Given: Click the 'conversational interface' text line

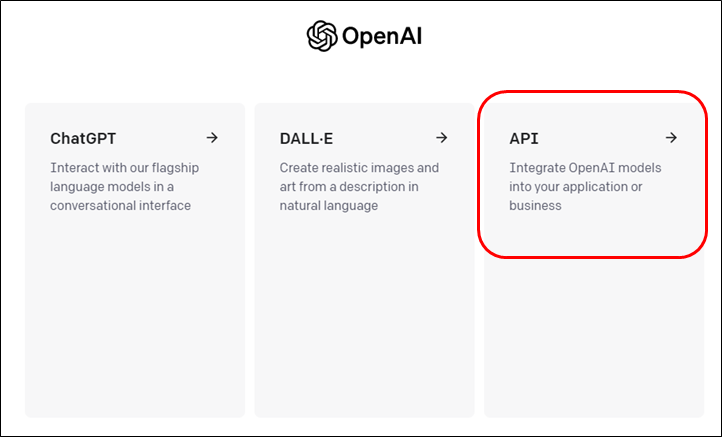Looking at the screenshot, I should [x=121, y=205].
